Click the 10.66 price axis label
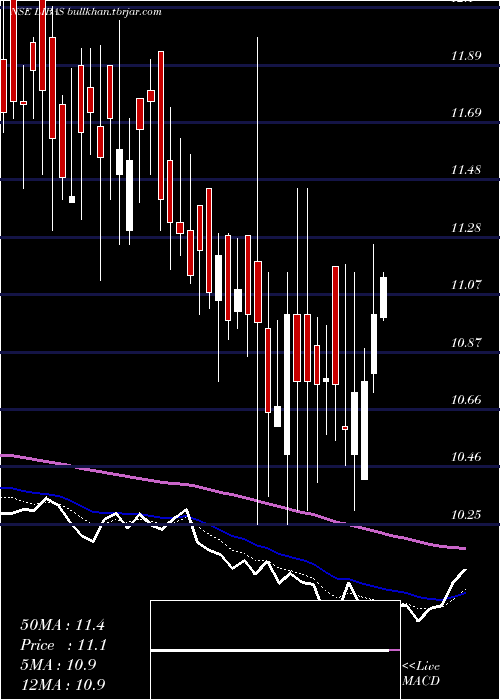The height and width of the screenshot is (700, 500). tap(467, 400)
